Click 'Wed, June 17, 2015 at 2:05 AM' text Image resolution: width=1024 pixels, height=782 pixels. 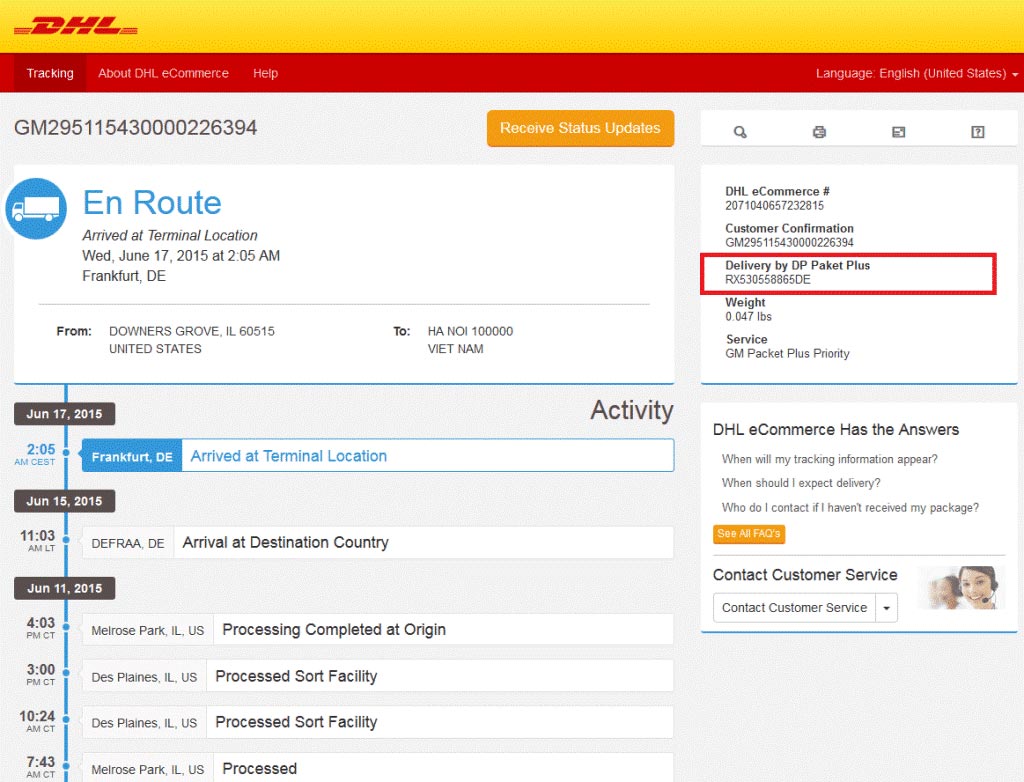point(181,255)
